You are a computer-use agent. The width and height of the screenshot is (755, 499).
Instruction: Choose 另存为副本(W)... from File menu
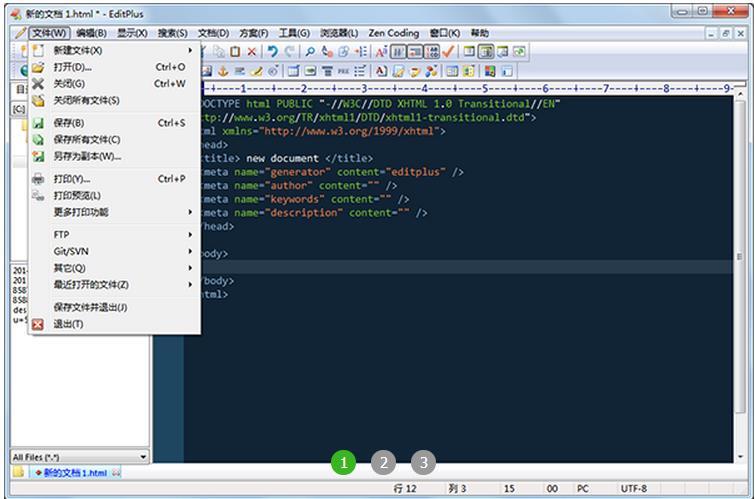point(87,156)
